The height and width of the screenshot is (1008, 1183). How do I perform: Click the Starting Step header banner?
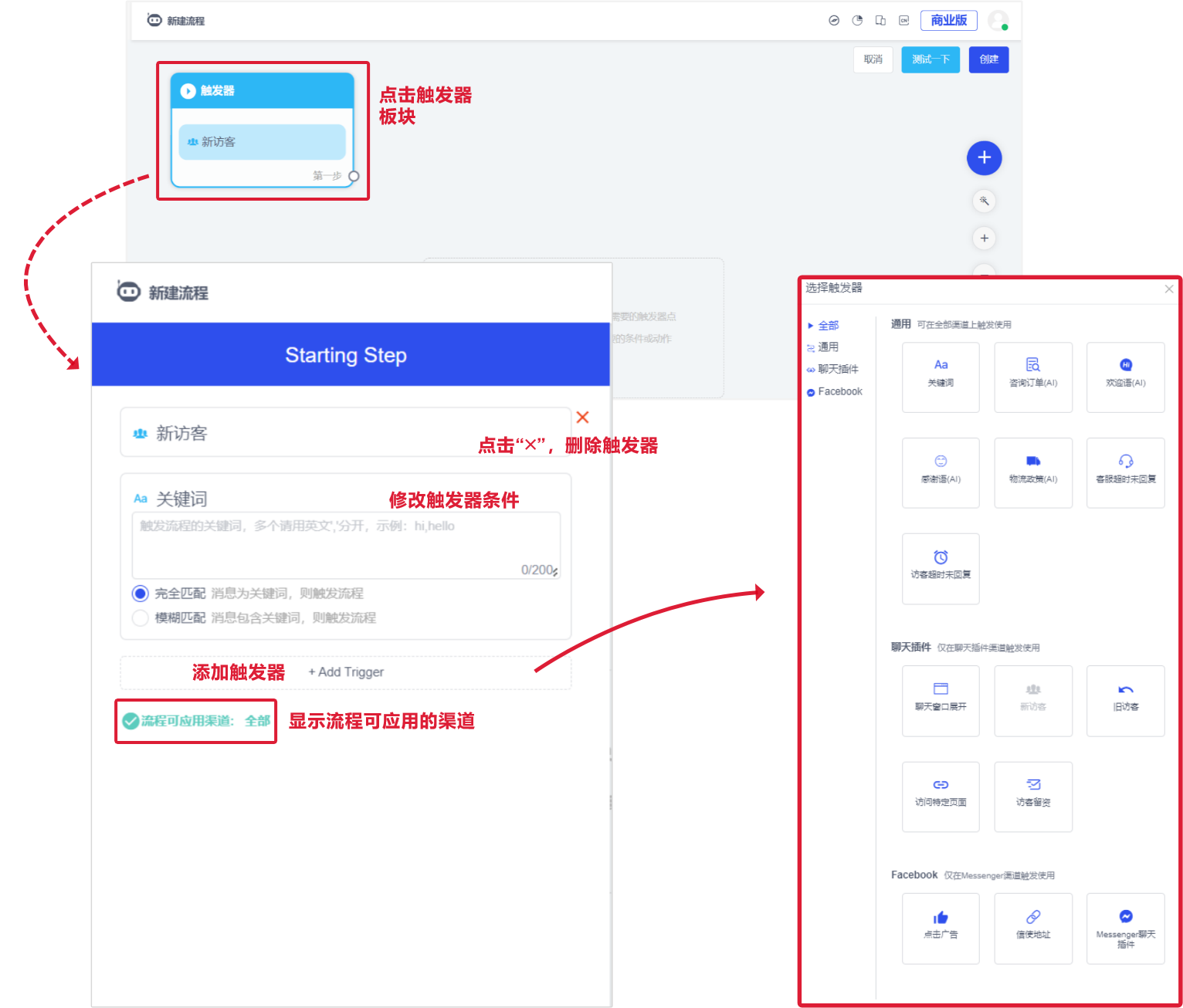351,354
